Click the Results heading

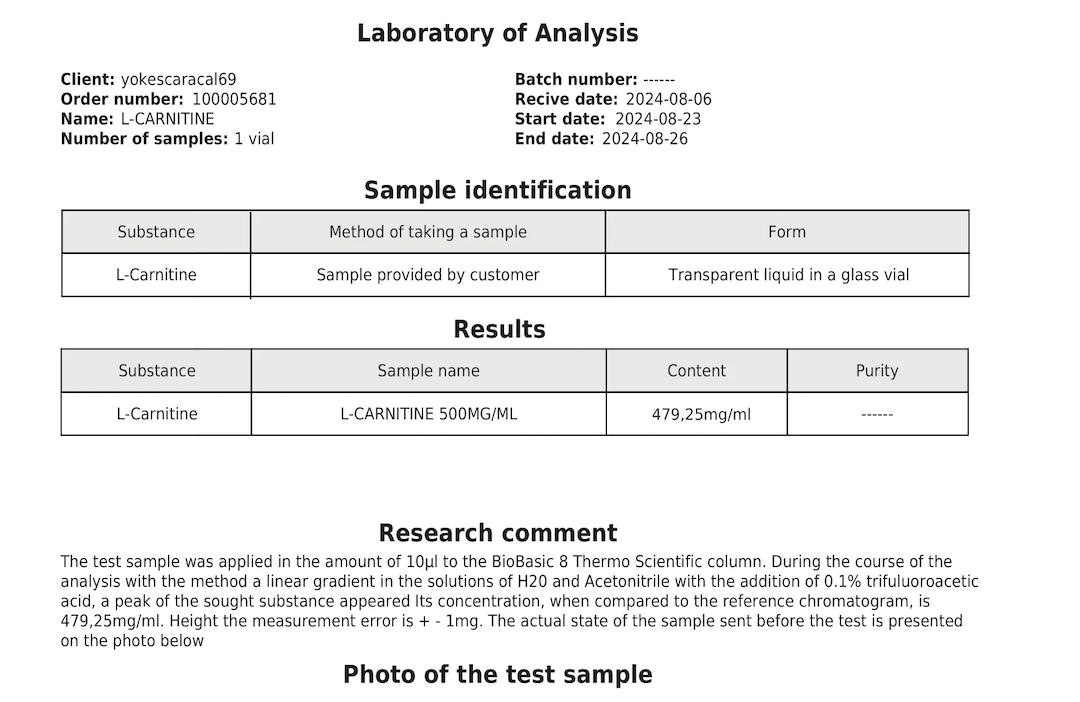499,329
